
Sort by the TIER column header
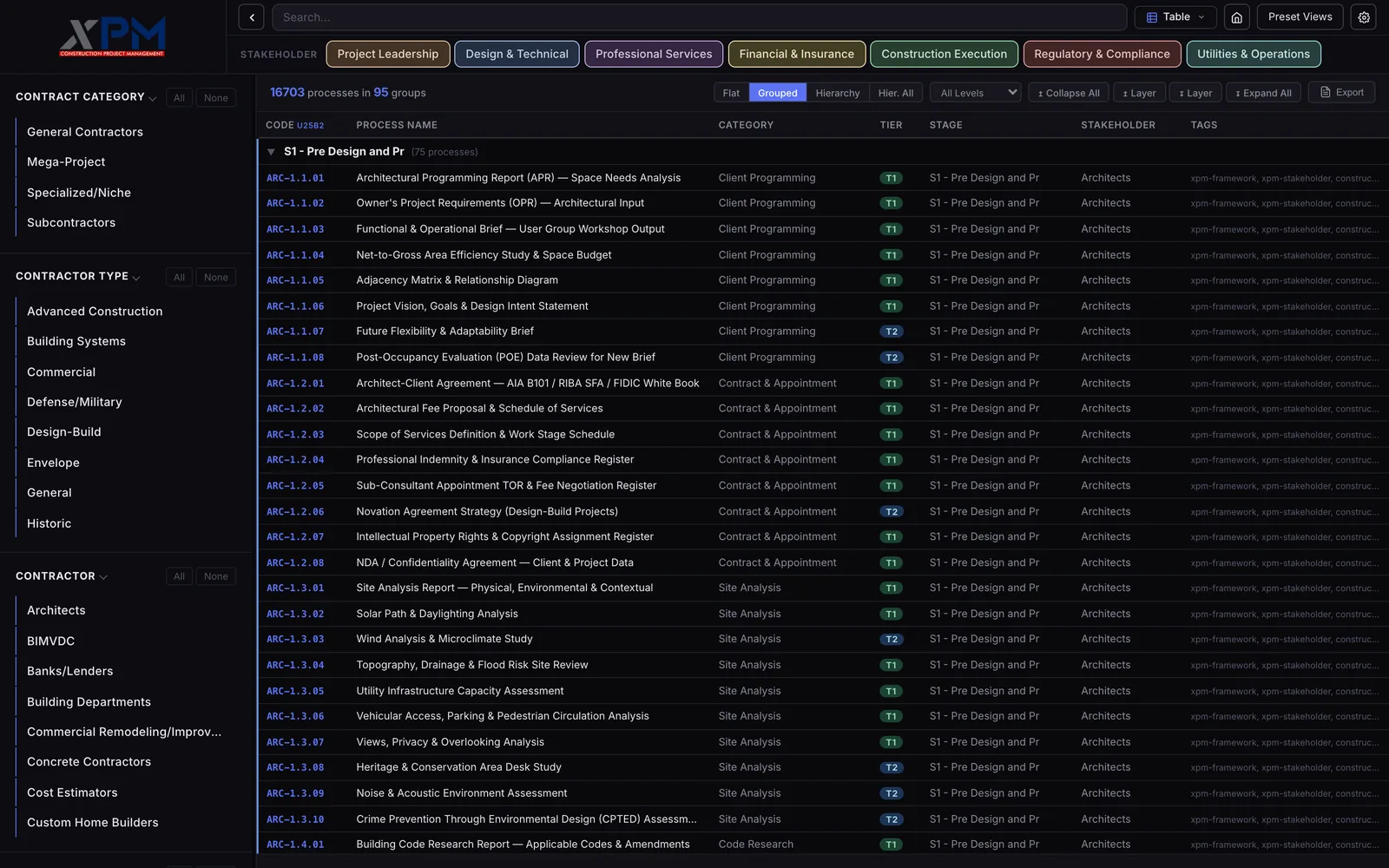891,125
